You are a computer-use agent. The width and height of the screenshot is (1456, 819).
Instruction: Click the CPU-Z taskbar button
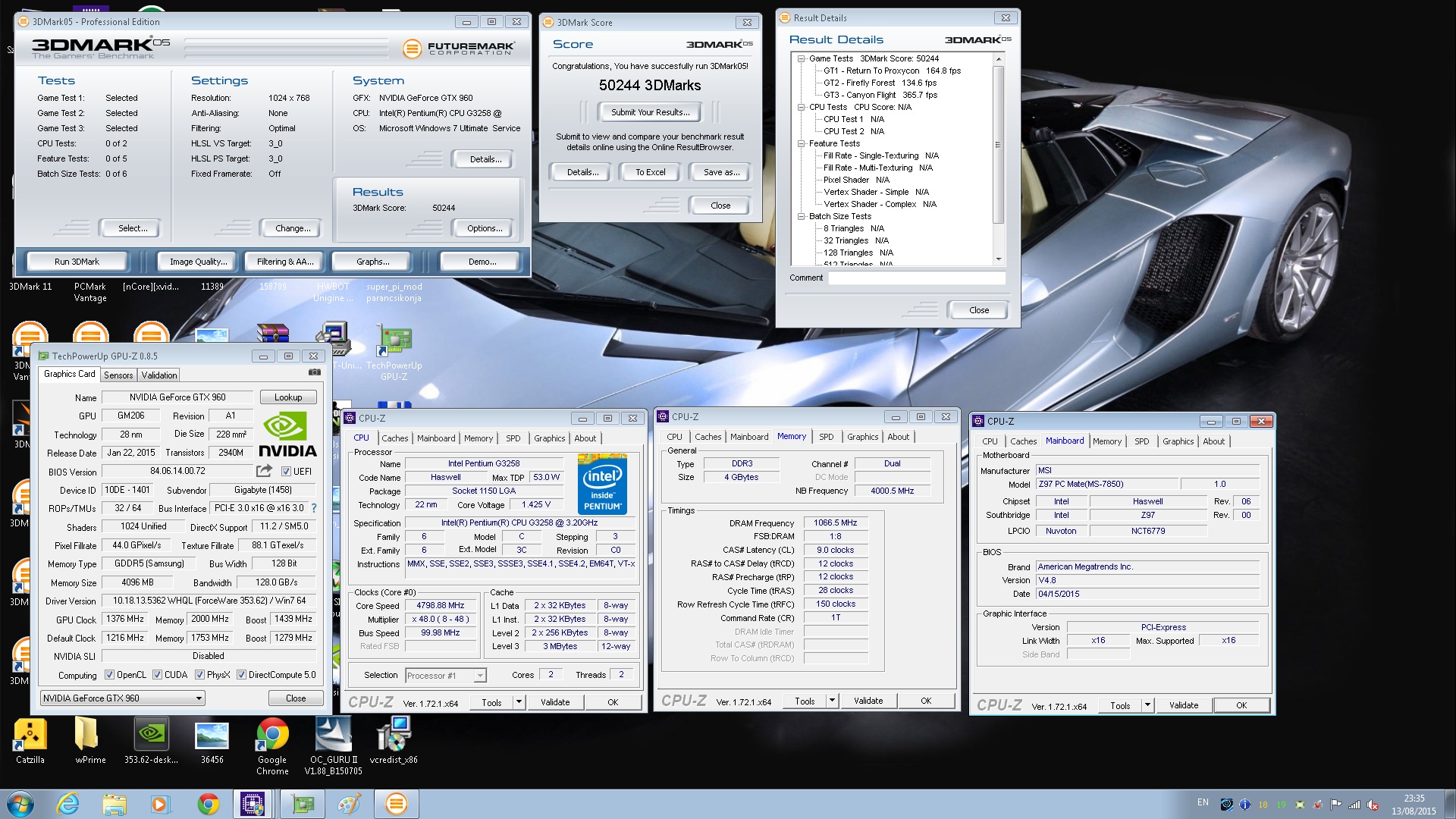[253, 804]
